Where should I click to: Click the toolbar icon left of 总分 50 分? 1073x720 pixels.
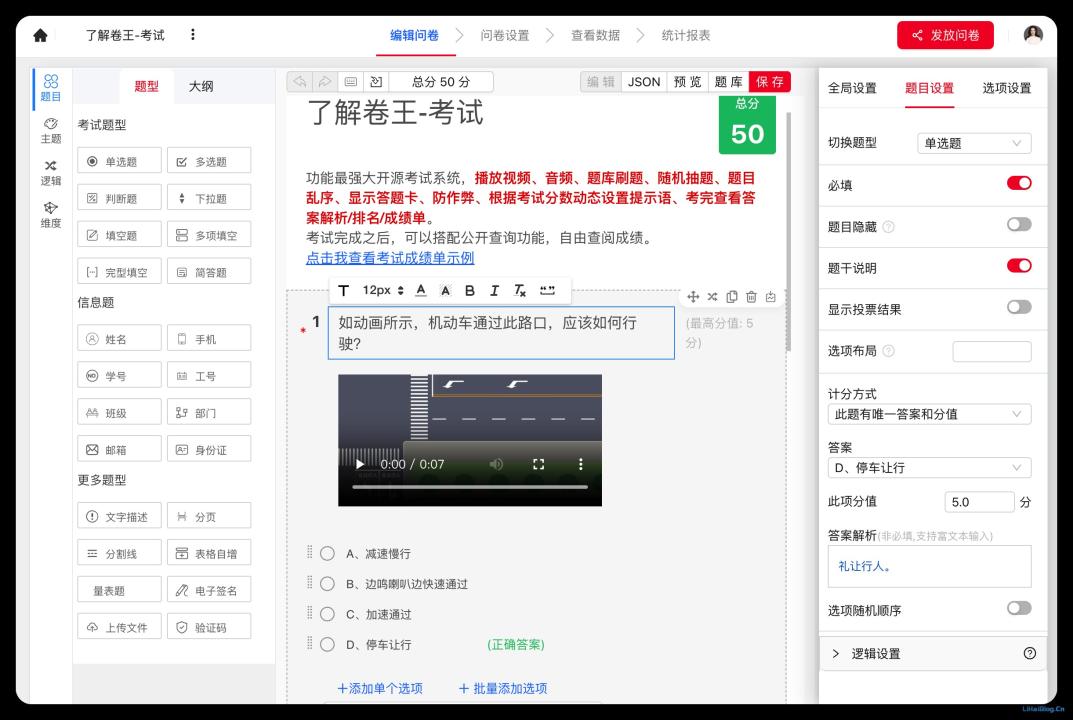[x=376, y=82]
